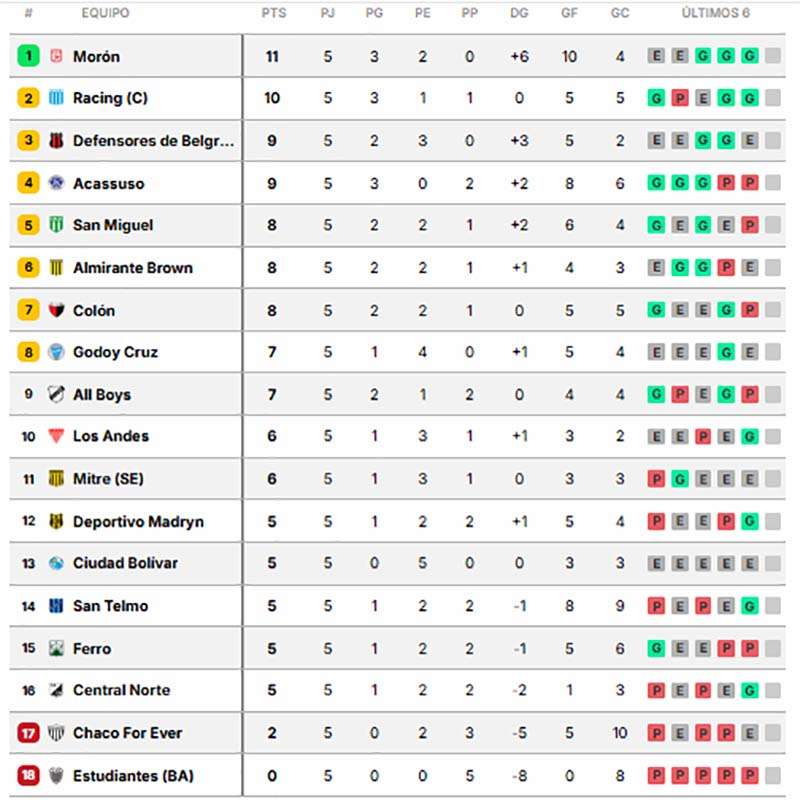Click the Godoy Cruz crest icon
The width and height of the screenshot is (800, 805).
click(x=56, y=352)
